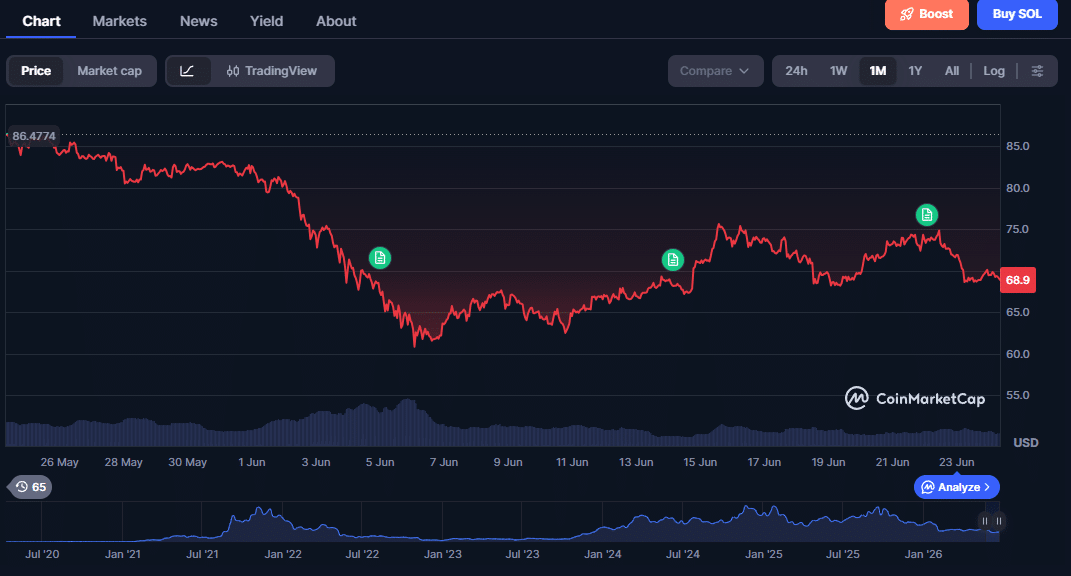Image resolution: width=1071 pixels, height=576 pixels.
Task: Click the 86.4774 price label
Action: pos(33,136)
